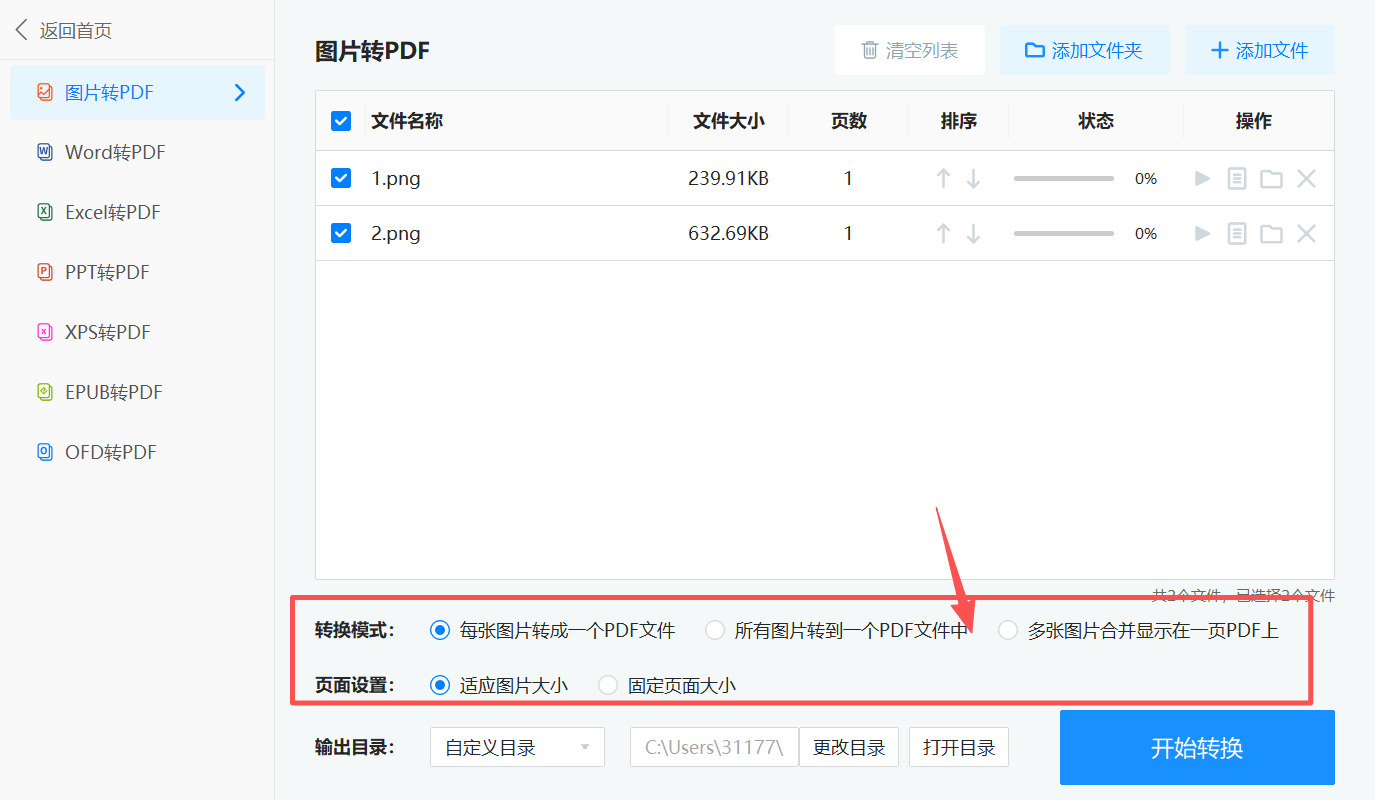Click the 文件名称 column header
The image size is (1375, 800).
407,121
